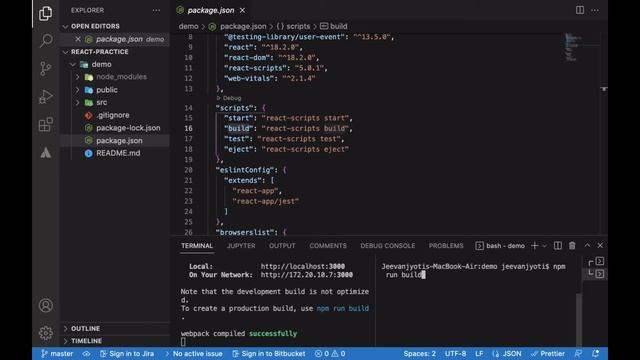
Task: Click the feedback icon in status bar
Action: (578, 353)
